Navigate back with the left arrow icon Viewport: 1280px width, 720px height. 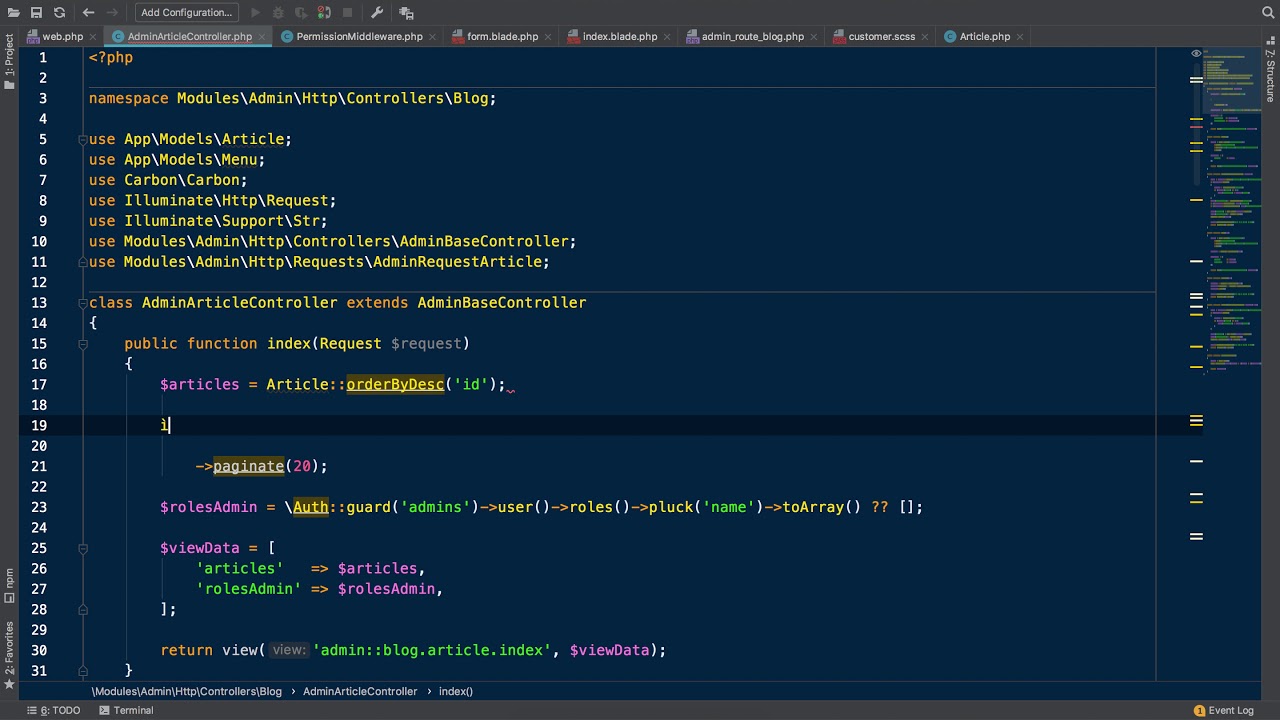[88, 12]
